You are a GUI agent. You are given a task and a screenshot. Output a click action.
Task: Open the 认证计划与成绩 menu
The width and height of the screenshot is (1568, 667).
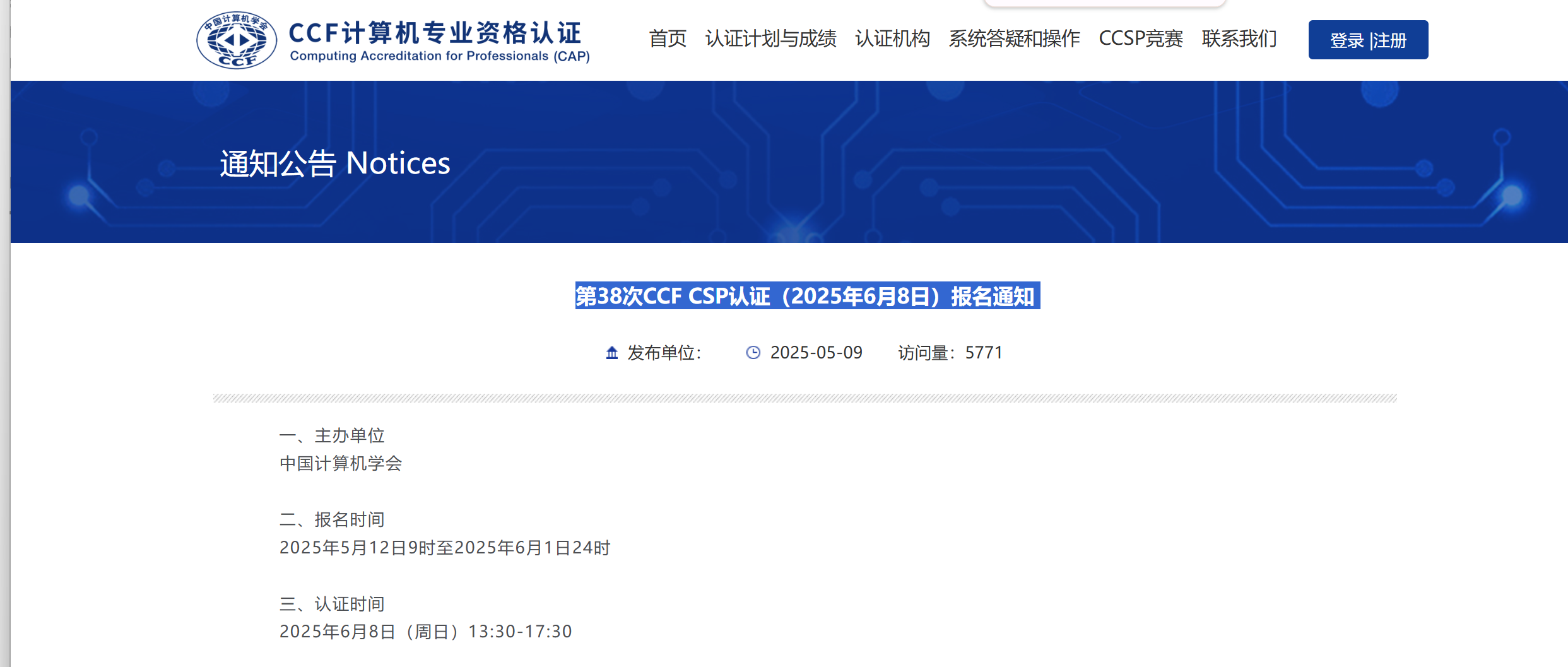tap(771, 39)
